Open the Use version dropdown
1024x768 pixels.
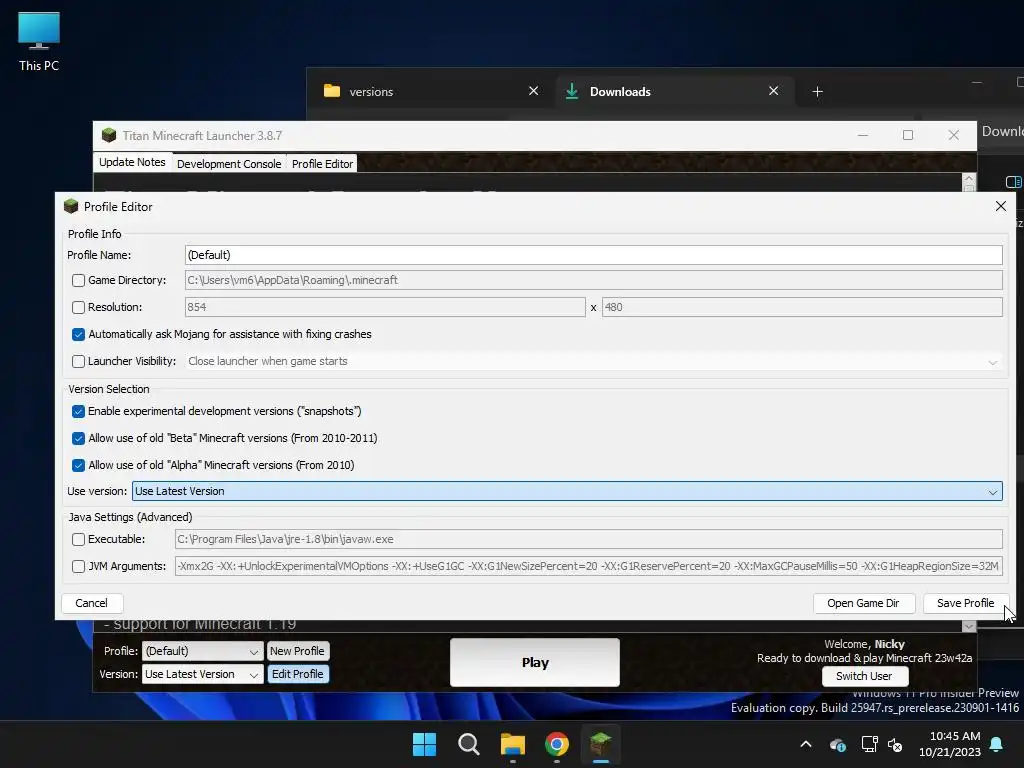click(x=567, y=491)
